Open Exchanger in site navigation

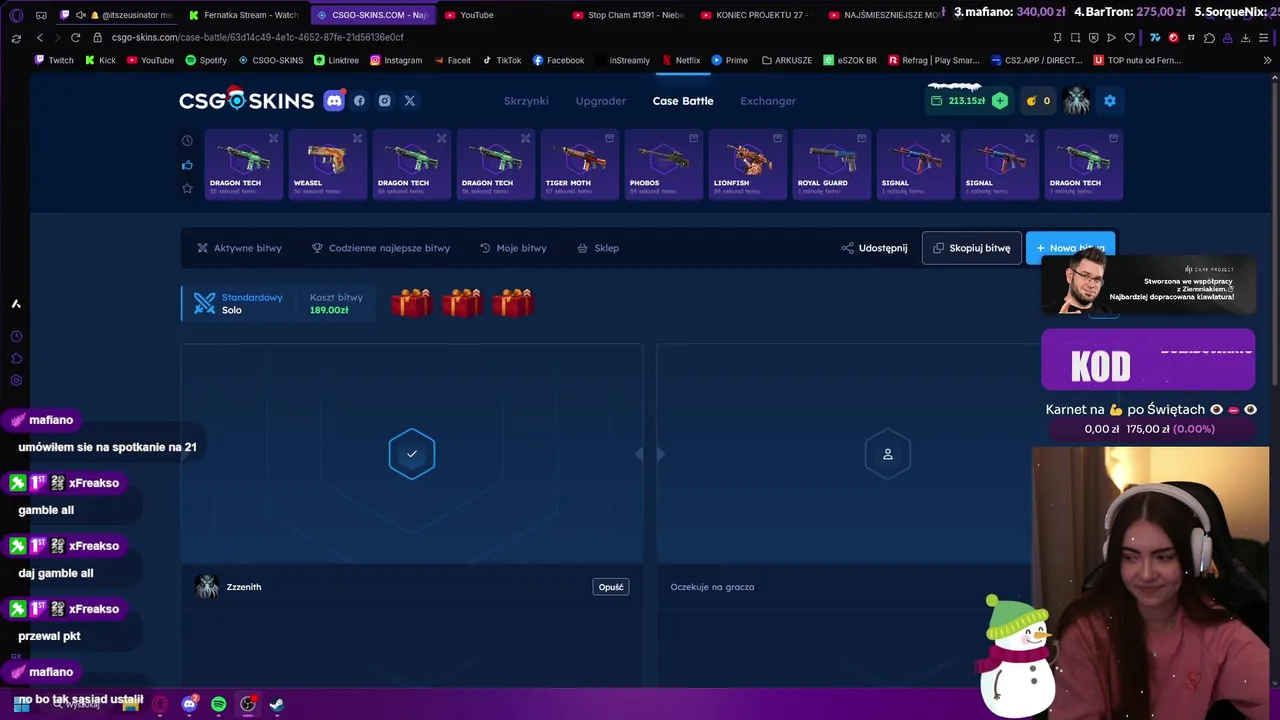coord(768,101)
